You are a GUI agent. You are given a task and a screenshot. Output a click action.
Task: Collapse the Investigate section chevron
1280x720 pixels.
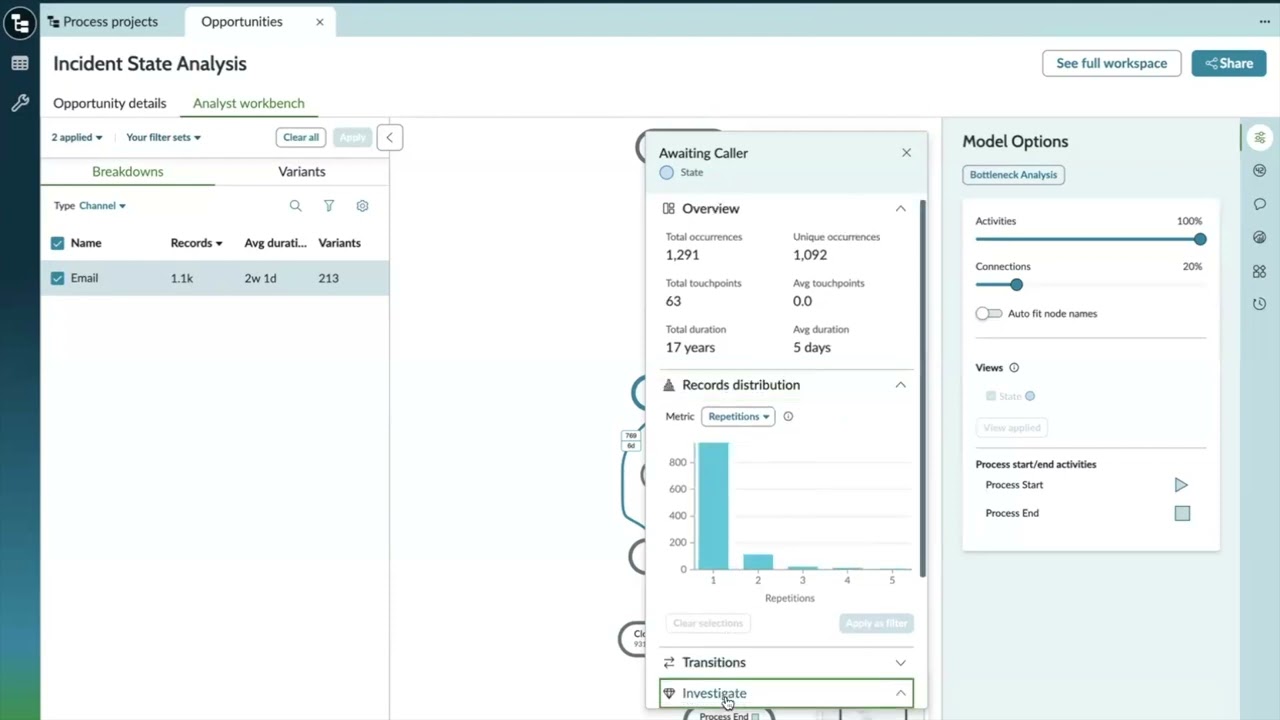pyautogui.click(x=900, y=693)
